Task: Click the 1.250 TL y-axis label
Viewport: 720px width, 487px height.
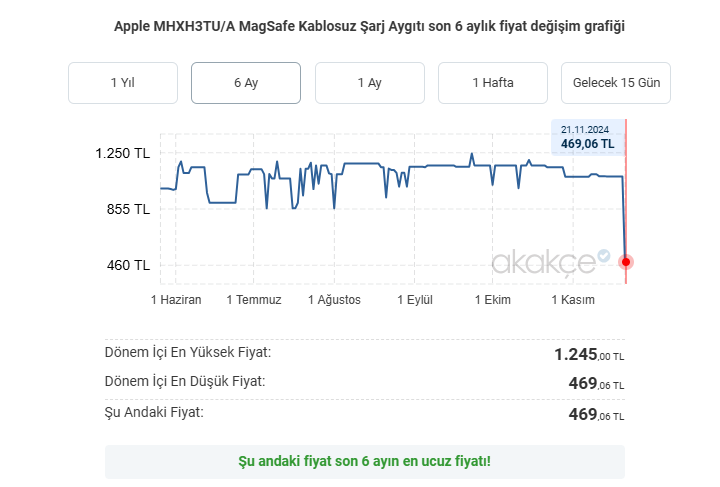Action: [x=122, y=154]
